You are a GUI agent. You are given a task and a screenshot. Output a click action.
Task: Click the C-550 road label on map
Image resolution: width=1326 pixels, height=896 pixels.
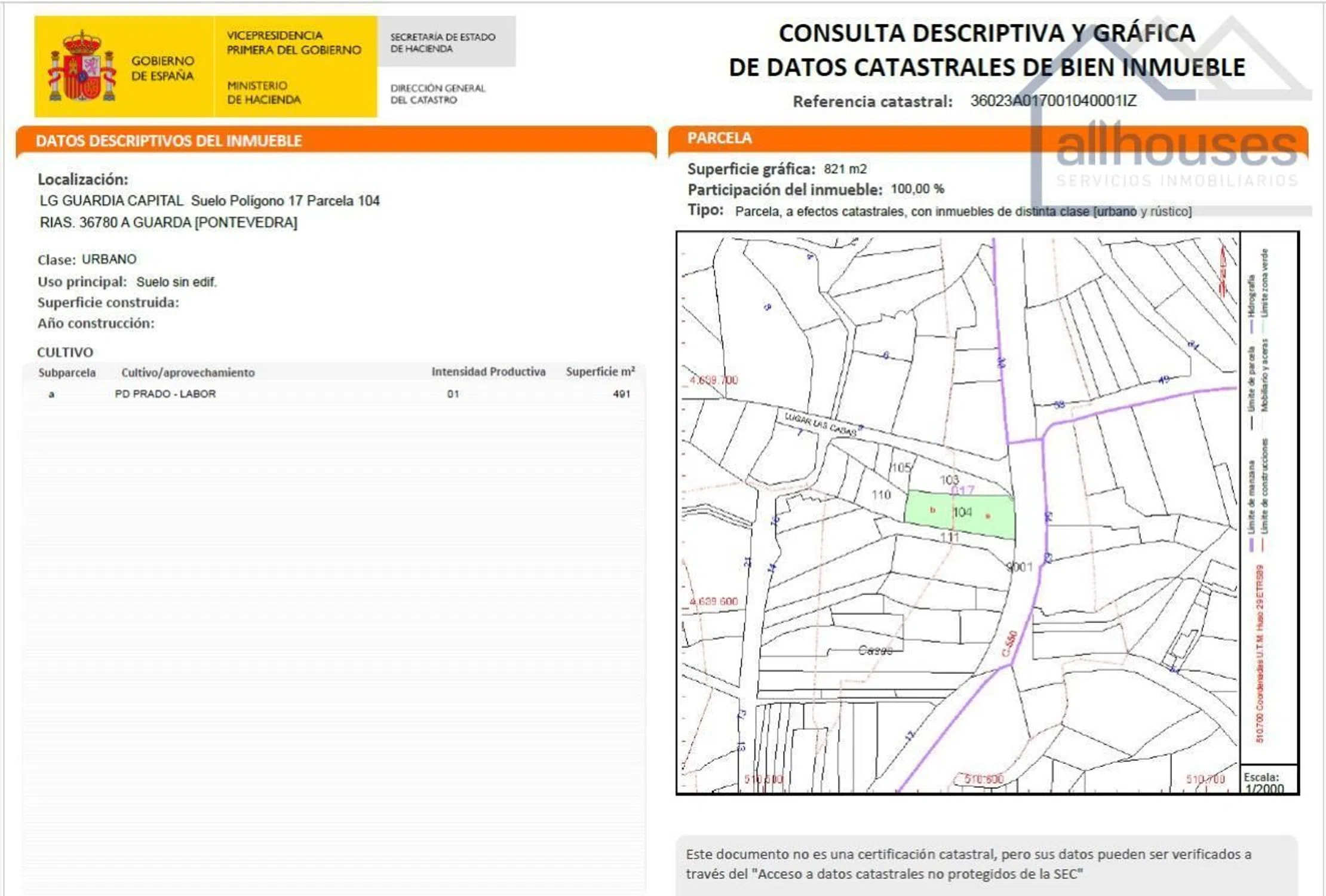(1008, 644)
